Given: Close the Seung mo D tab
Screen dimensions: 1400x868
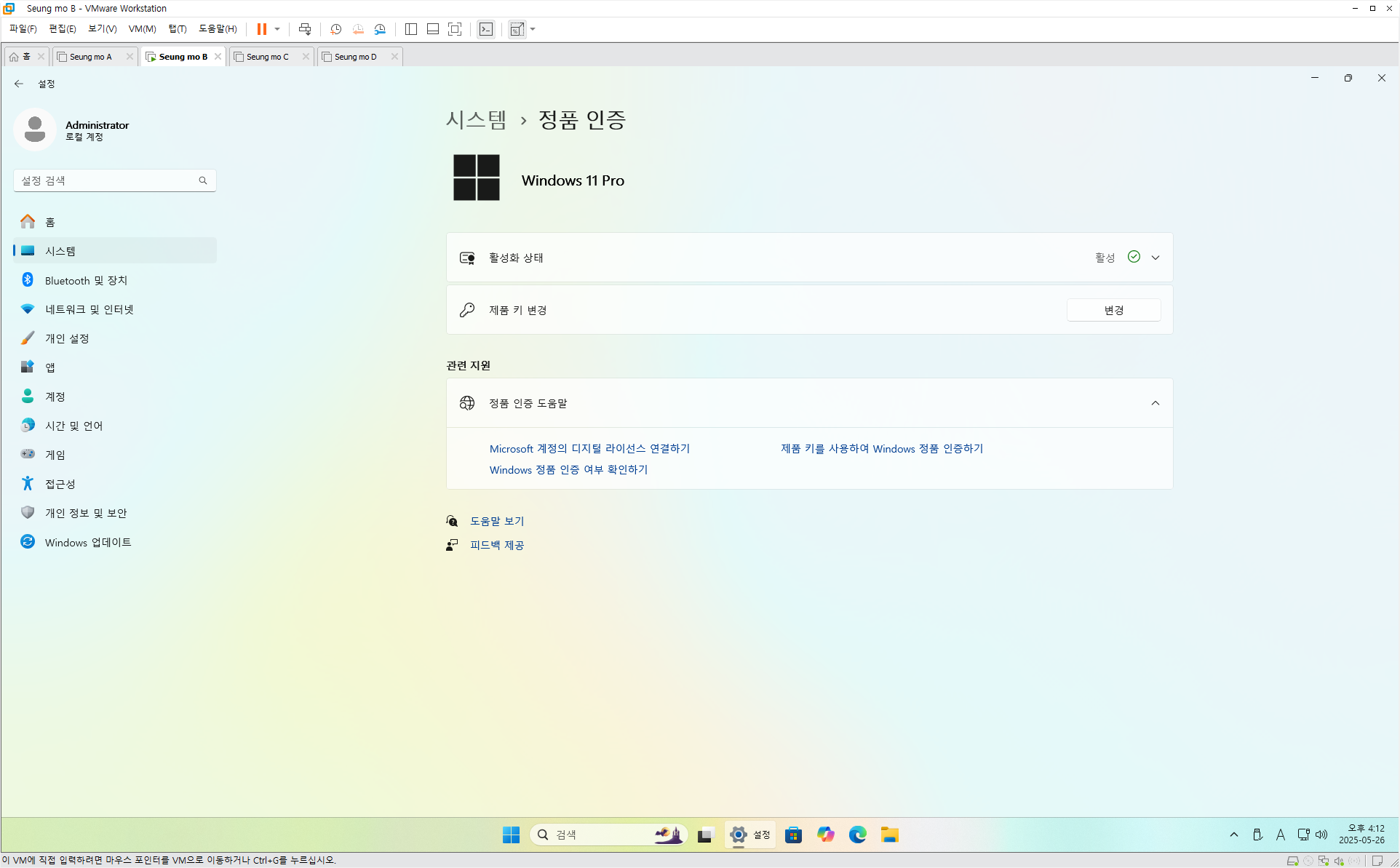Looking at the screenshot, I should [394, 57].
